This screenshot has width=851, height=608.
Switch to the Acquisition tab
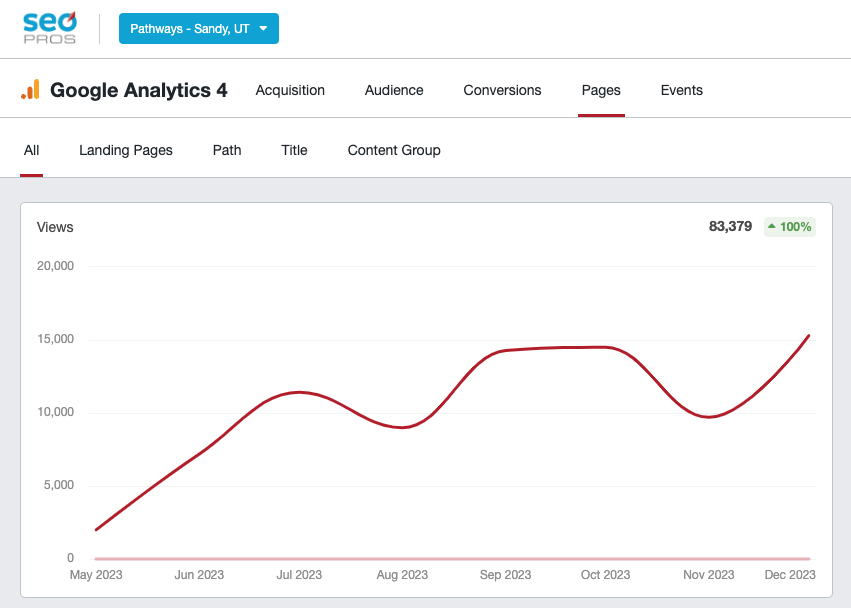[x=290, y=90]
